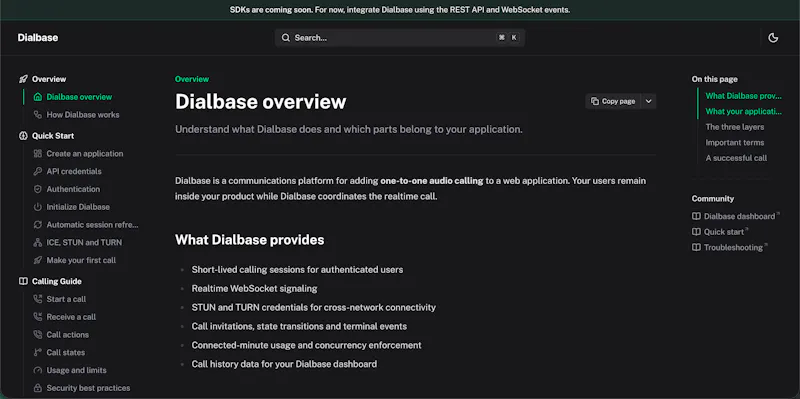
Task: Click the book icon beside Dialbase dashboard
Action: click(696, 216)
